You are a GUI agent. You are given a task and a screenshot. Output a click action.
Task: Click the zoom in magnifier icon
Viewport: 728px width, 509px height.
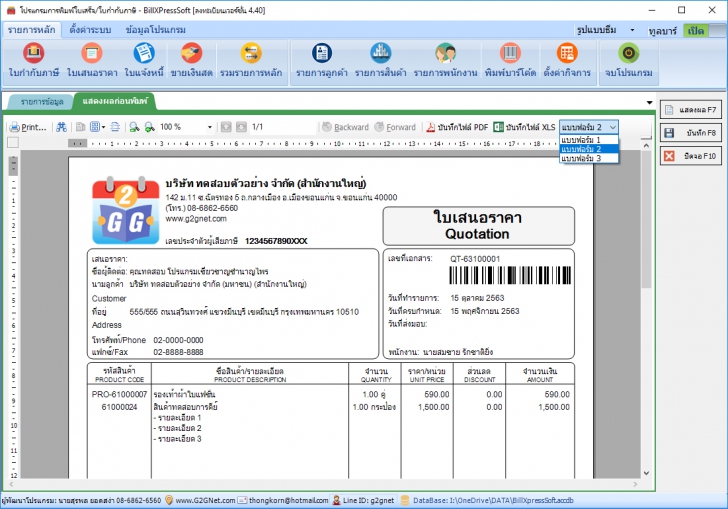(x=150, y=127)
